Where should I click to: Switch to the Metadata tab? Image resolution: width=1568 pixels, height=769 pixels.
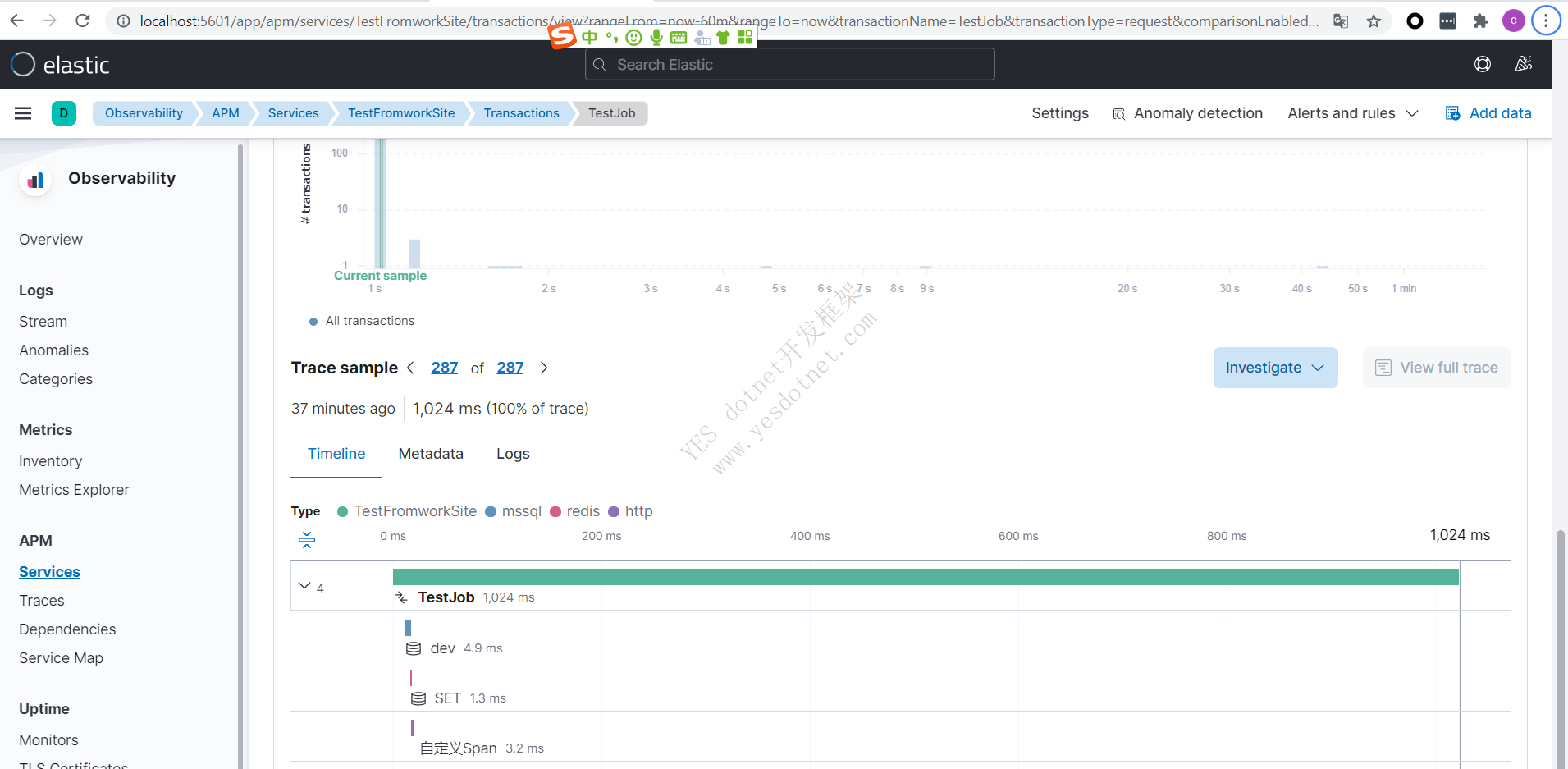click(431, 454)
